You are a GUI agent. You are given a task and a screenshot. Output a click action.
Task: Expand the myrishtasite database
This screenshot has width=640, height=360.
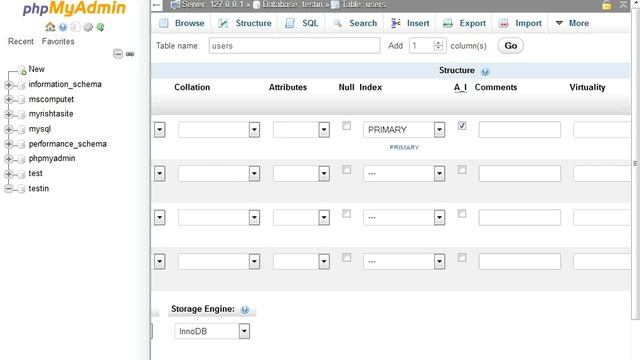pyautogui.click(x=8, y=114)
